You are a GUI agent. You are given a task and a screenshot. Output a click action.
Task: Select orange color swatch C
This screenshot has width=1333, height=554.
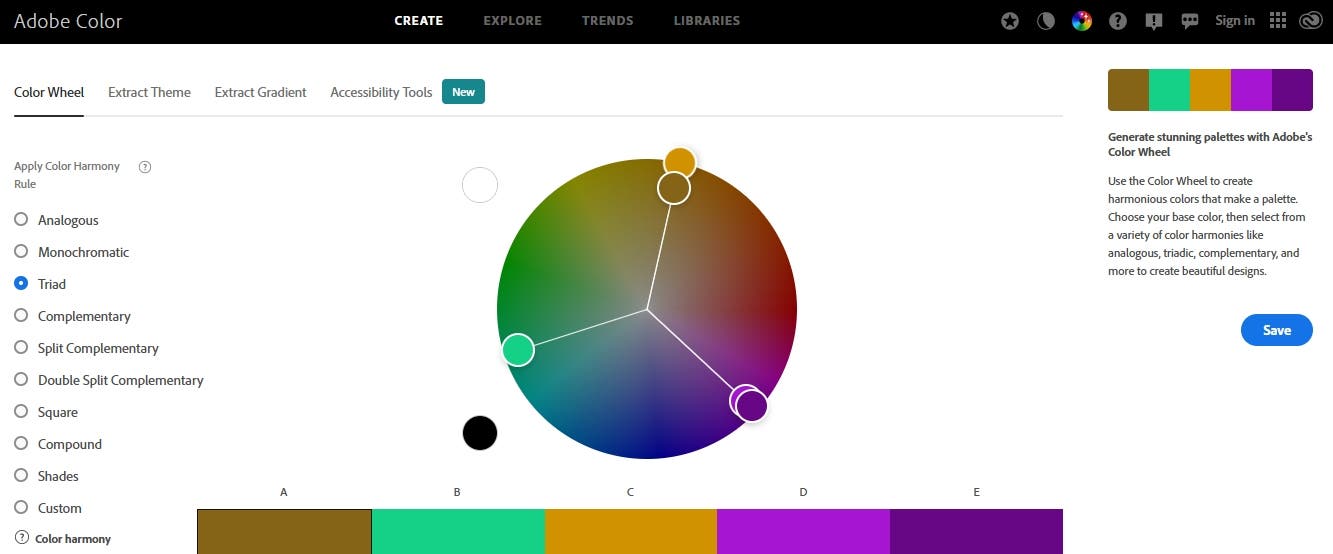click(x=631, y=531)
